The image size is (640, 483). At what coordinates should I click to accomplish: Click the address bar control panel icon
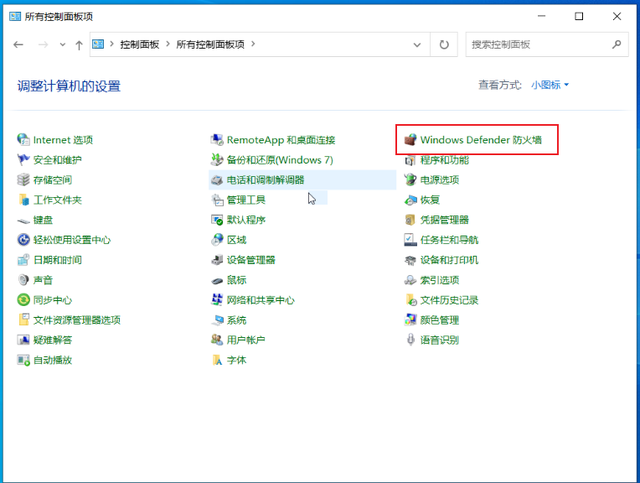98,44
